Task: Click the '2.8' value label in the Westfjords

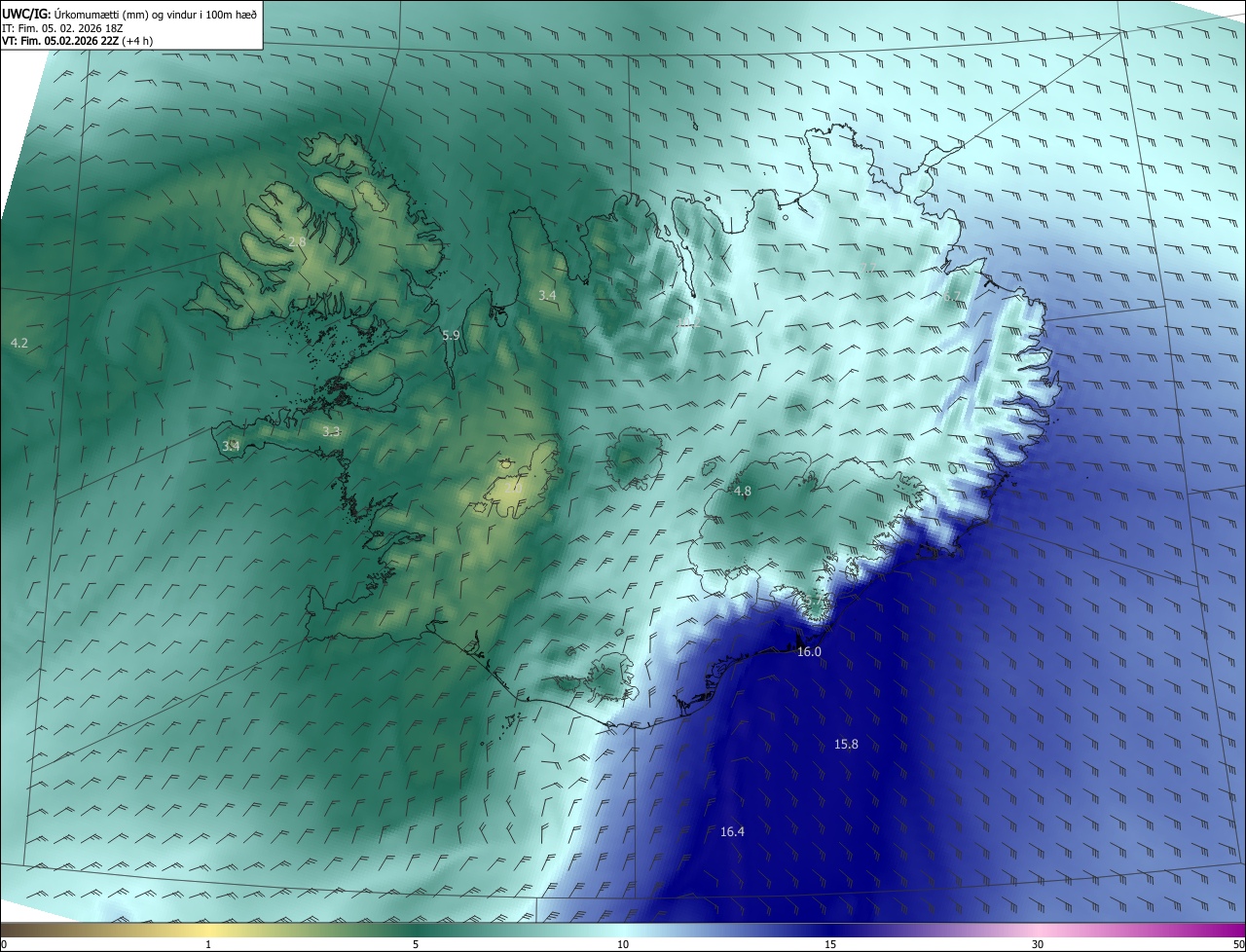Action: [x=297, y=241]
